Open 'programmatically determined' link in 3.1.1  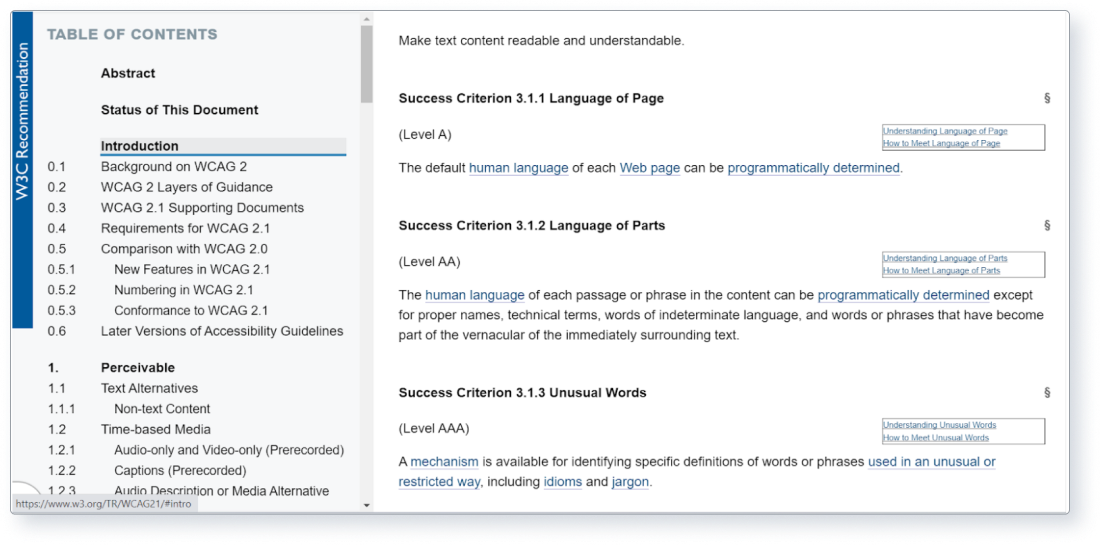(813, 168)
